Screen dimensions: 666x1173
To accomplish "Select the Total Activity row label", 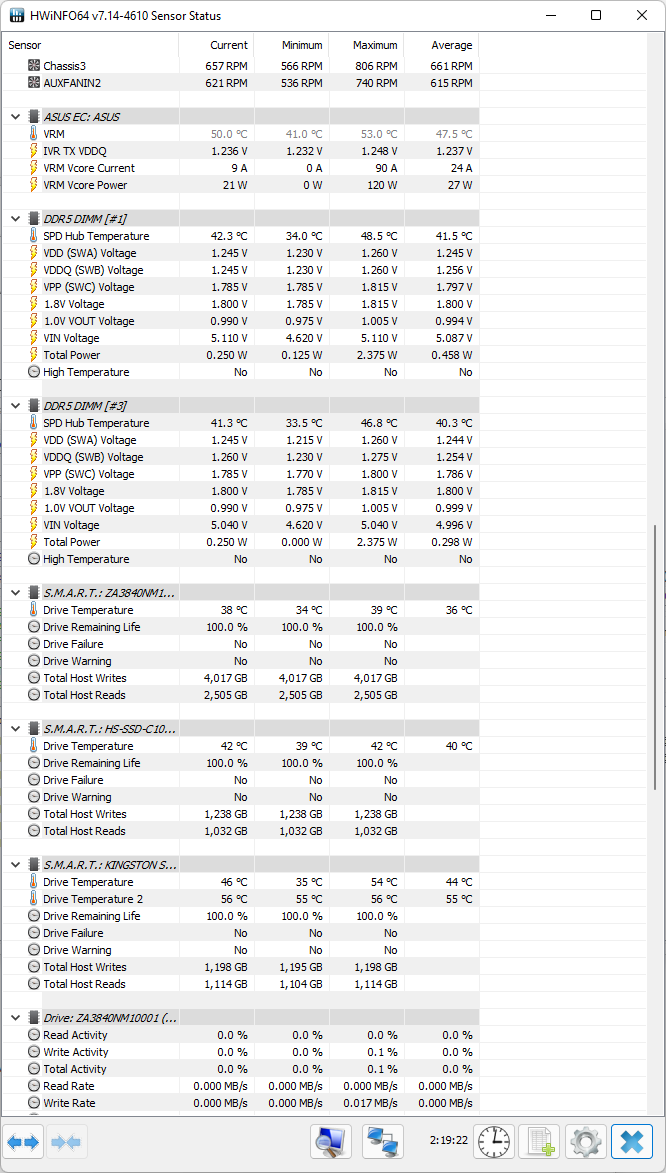I will pyautogui.click(x=75, y=1070).
